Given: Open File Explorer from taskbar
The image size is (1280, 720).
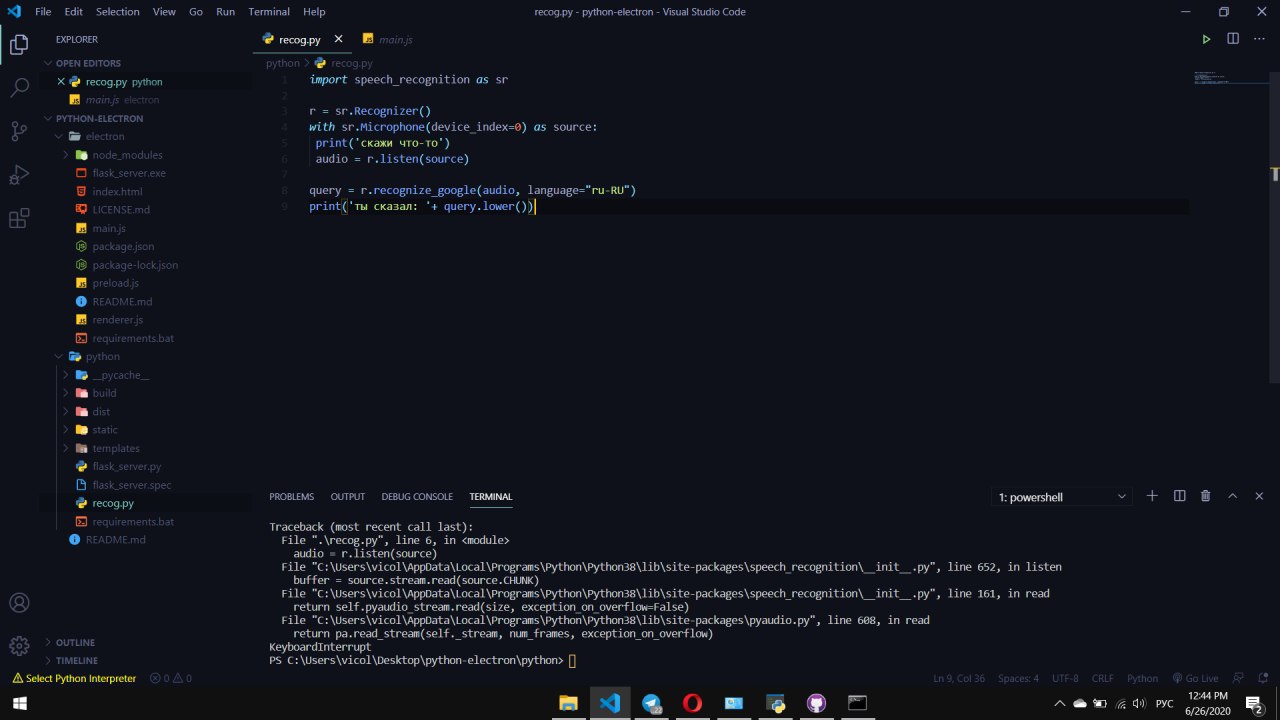Looking at the screenshot, I should [568, 703].
